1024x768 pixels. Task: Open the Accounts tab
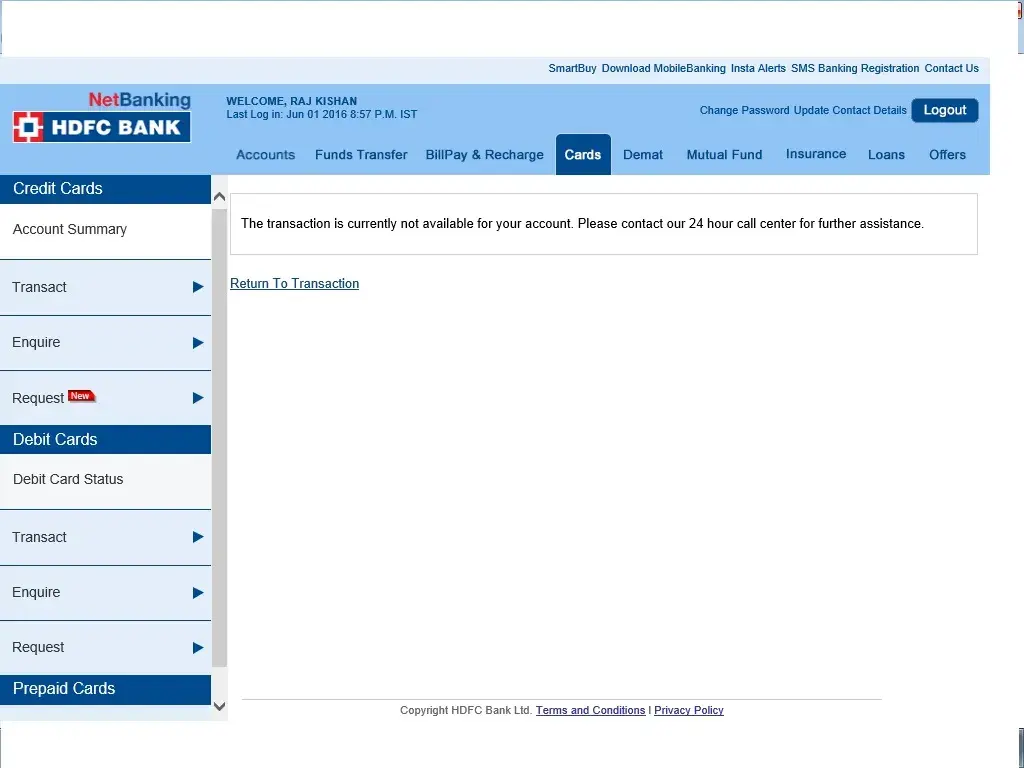[x=265, y=155]
